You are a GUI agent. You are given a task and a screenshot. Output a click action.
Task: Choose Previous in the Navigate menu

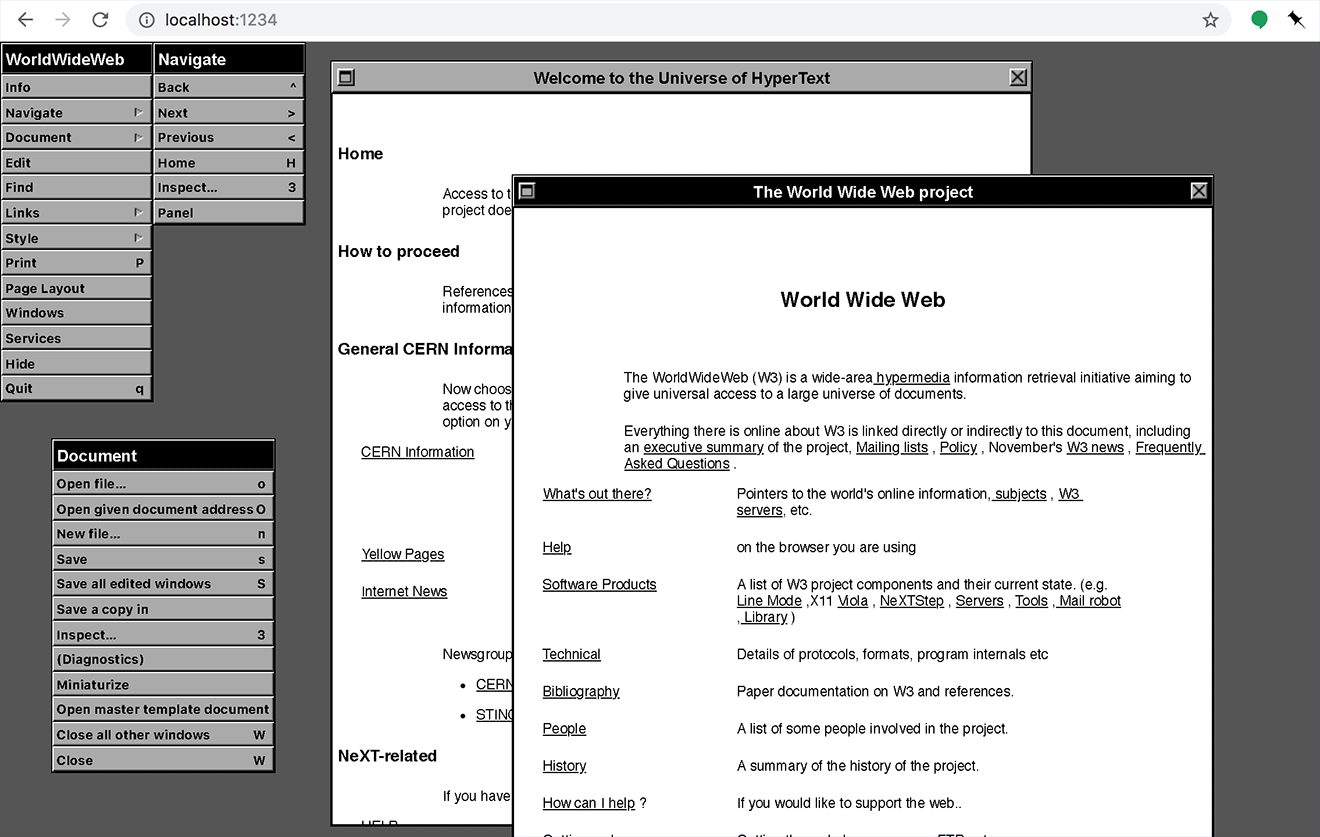tap(229, 137)
